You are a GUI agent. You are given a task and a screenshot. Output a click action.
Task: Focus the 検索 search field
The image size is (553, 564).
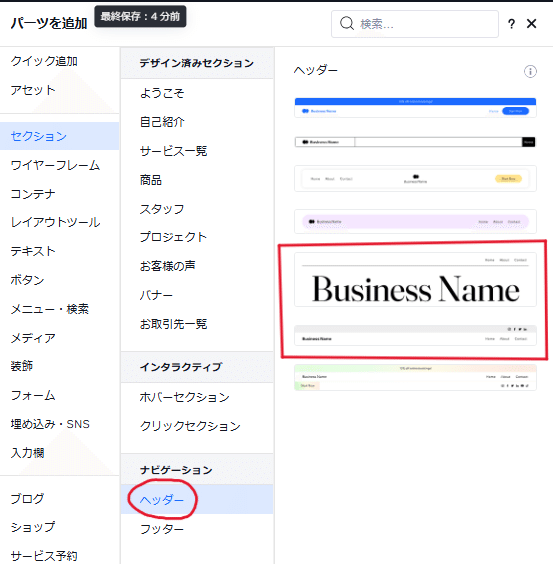click(415, 24)
